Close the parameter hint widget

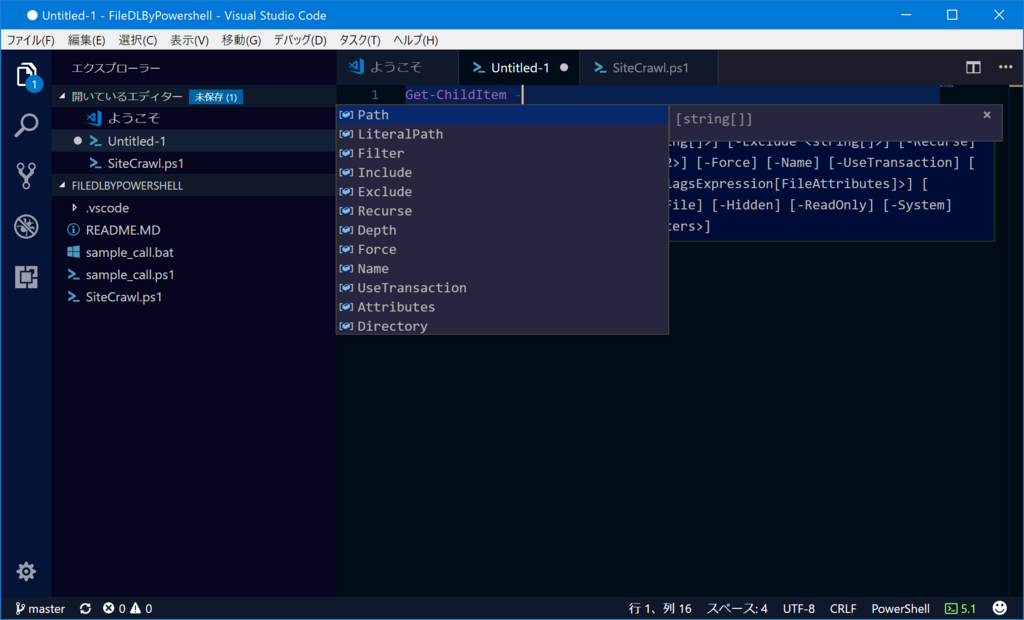click(x=987, y=115)
